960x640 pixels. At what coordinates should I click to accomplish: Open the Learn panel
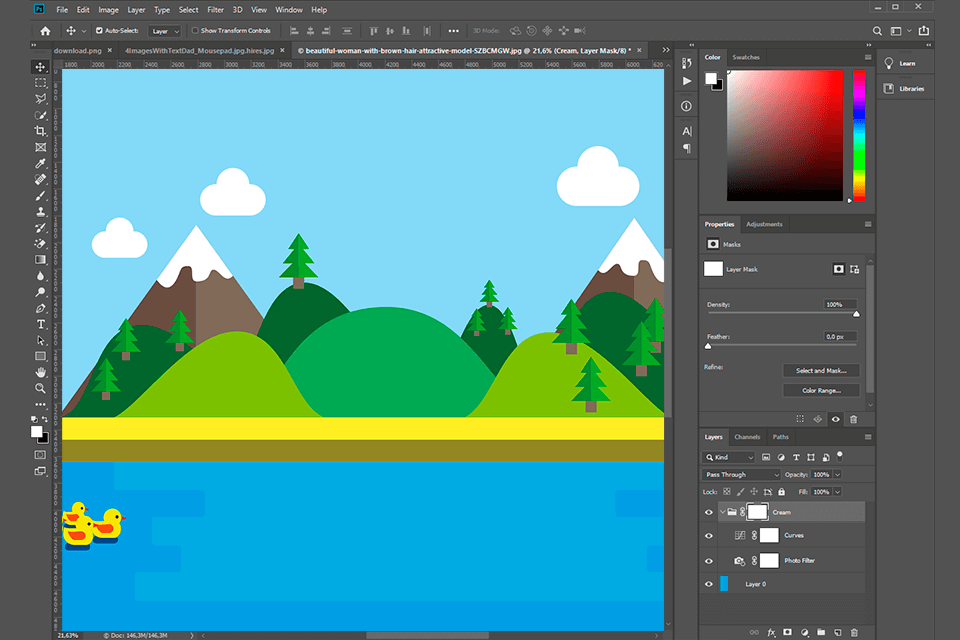click(x=907, y=64)
